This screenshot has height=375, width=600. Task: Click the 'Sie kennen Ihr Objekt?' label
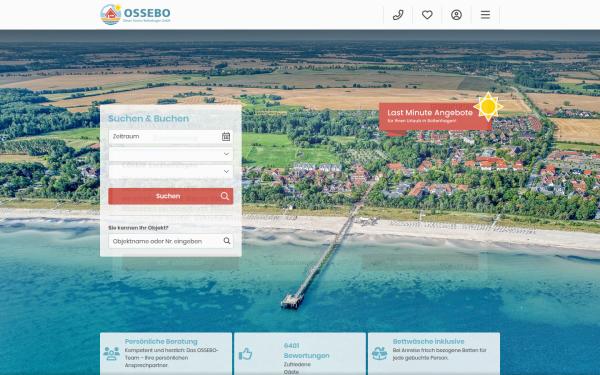click(x=138, y=228)
